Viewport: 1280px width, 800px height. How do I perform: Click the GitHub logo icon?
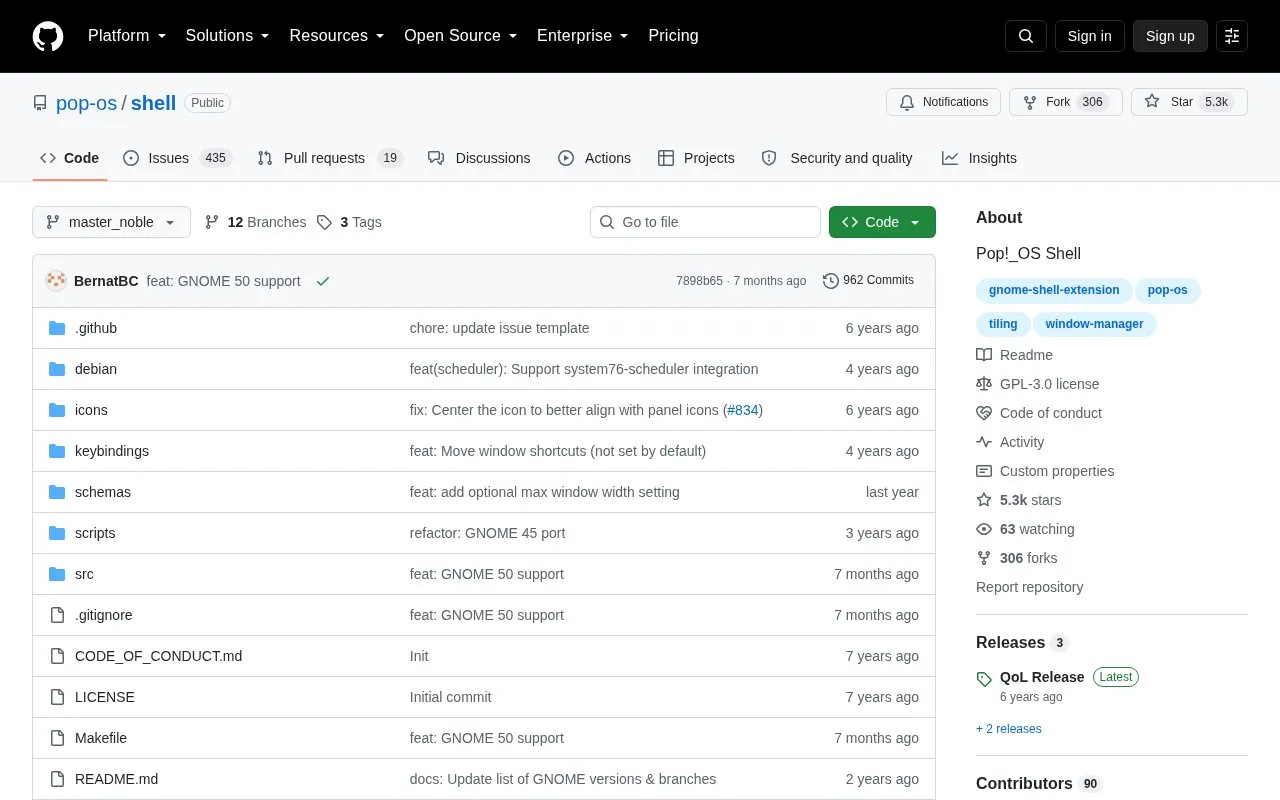48,36
